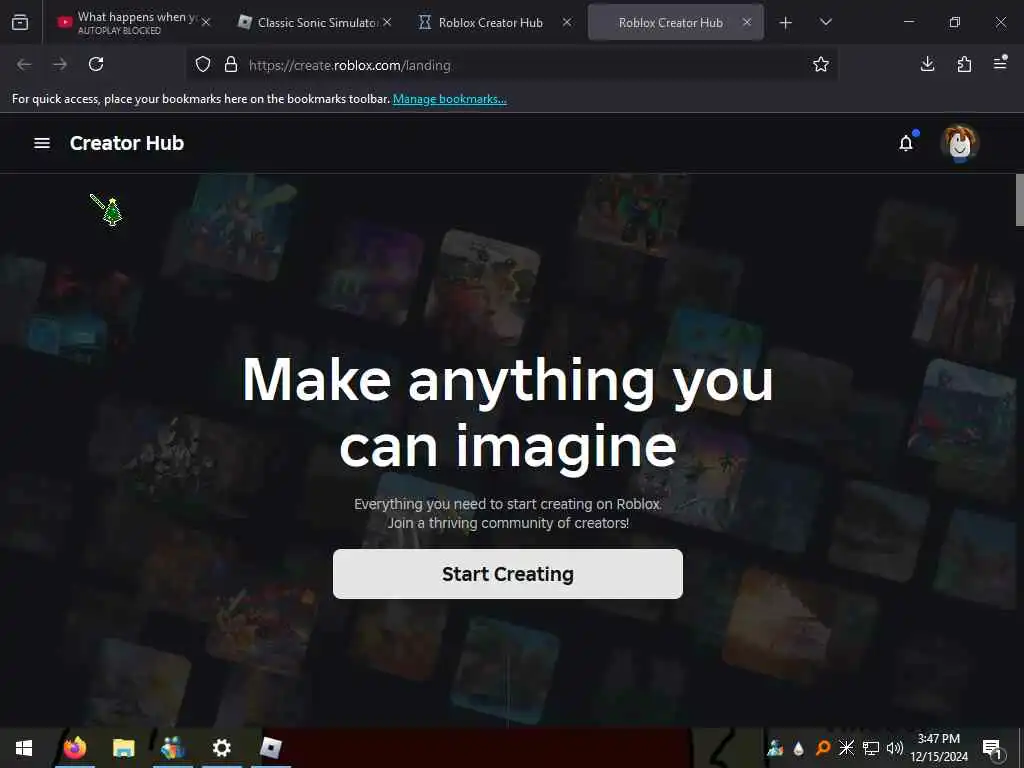Click the orange magnifier tray icon
Screen dimensions: 1024x768
823,748
